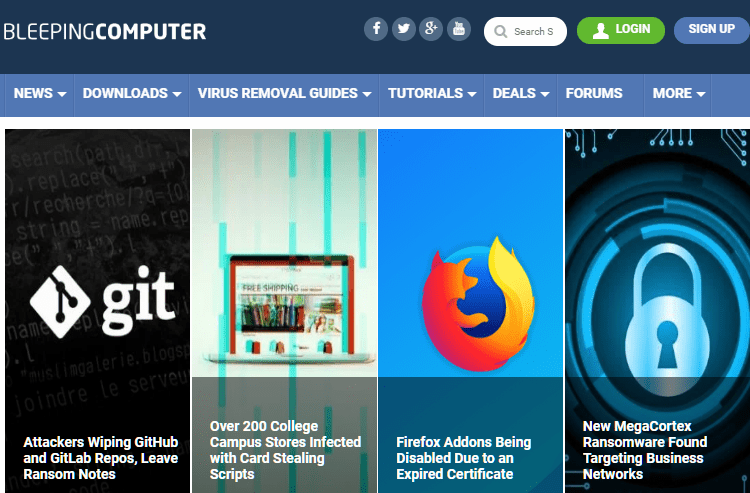Viewport: 750px width, 493px height.
Task: Expand the DEALS dropdown menu
Action: coord(520,95)
